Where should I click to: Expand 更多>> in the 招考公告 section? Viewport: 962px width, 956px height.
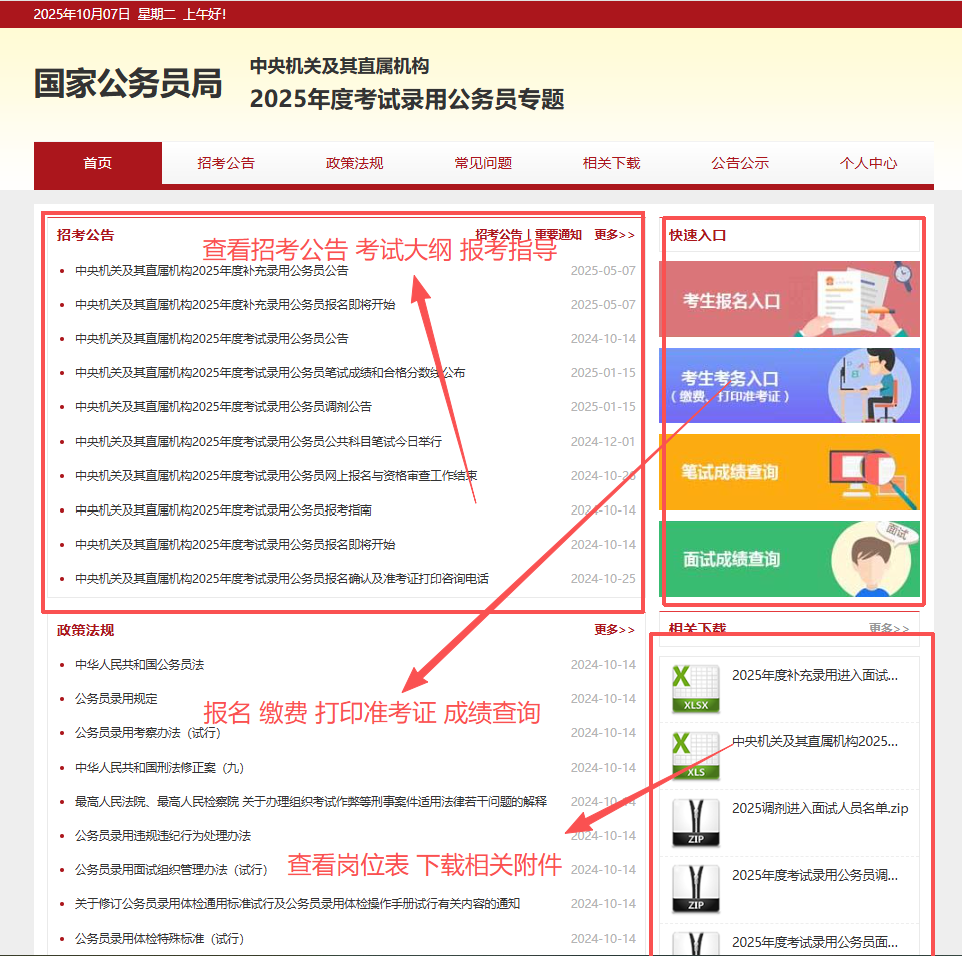pyautogui.click(x=614, y=235)
